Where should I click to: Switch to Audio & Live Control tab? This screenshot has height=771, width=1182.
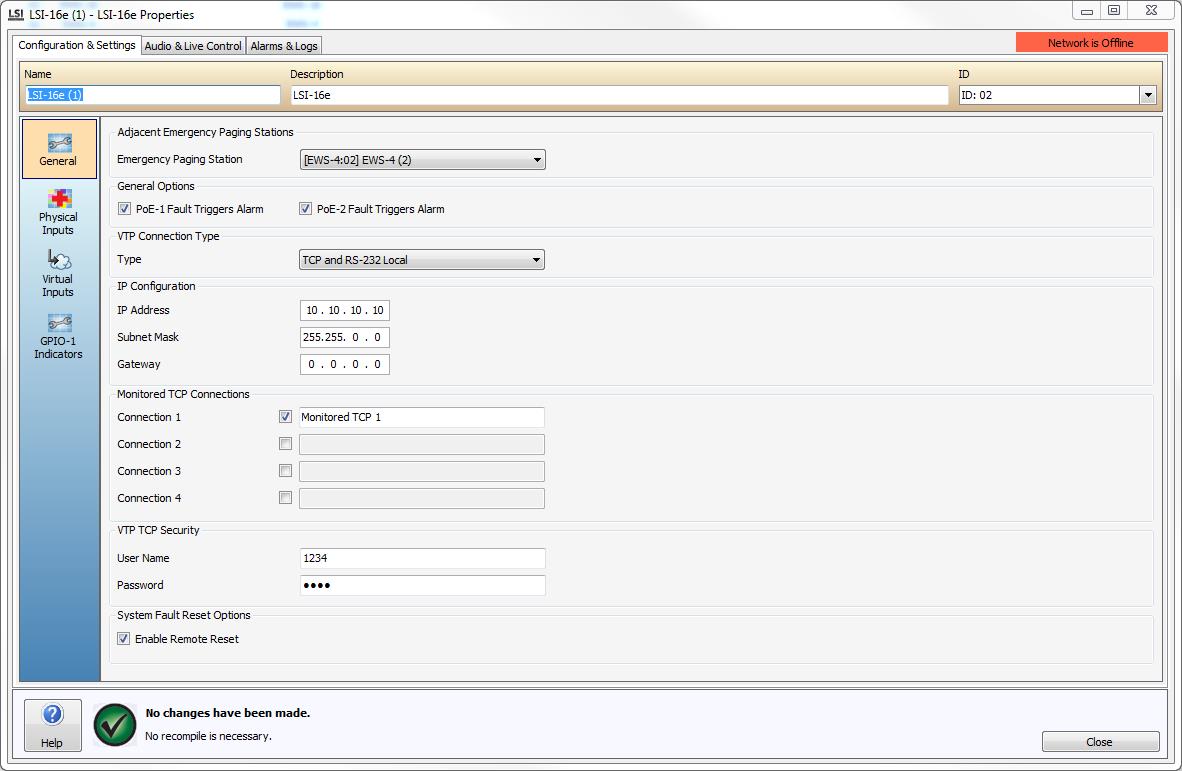tap(193, 46)
